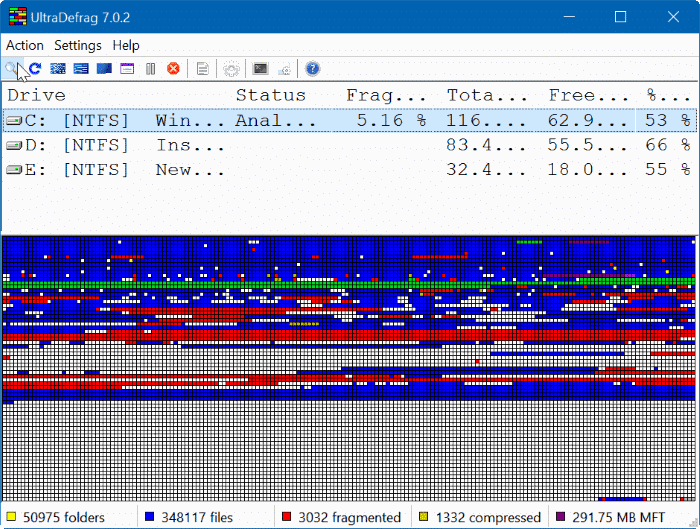Click the purple MFT legend swatch
This screenshot has height=529, width=700.
pos(561,517)
